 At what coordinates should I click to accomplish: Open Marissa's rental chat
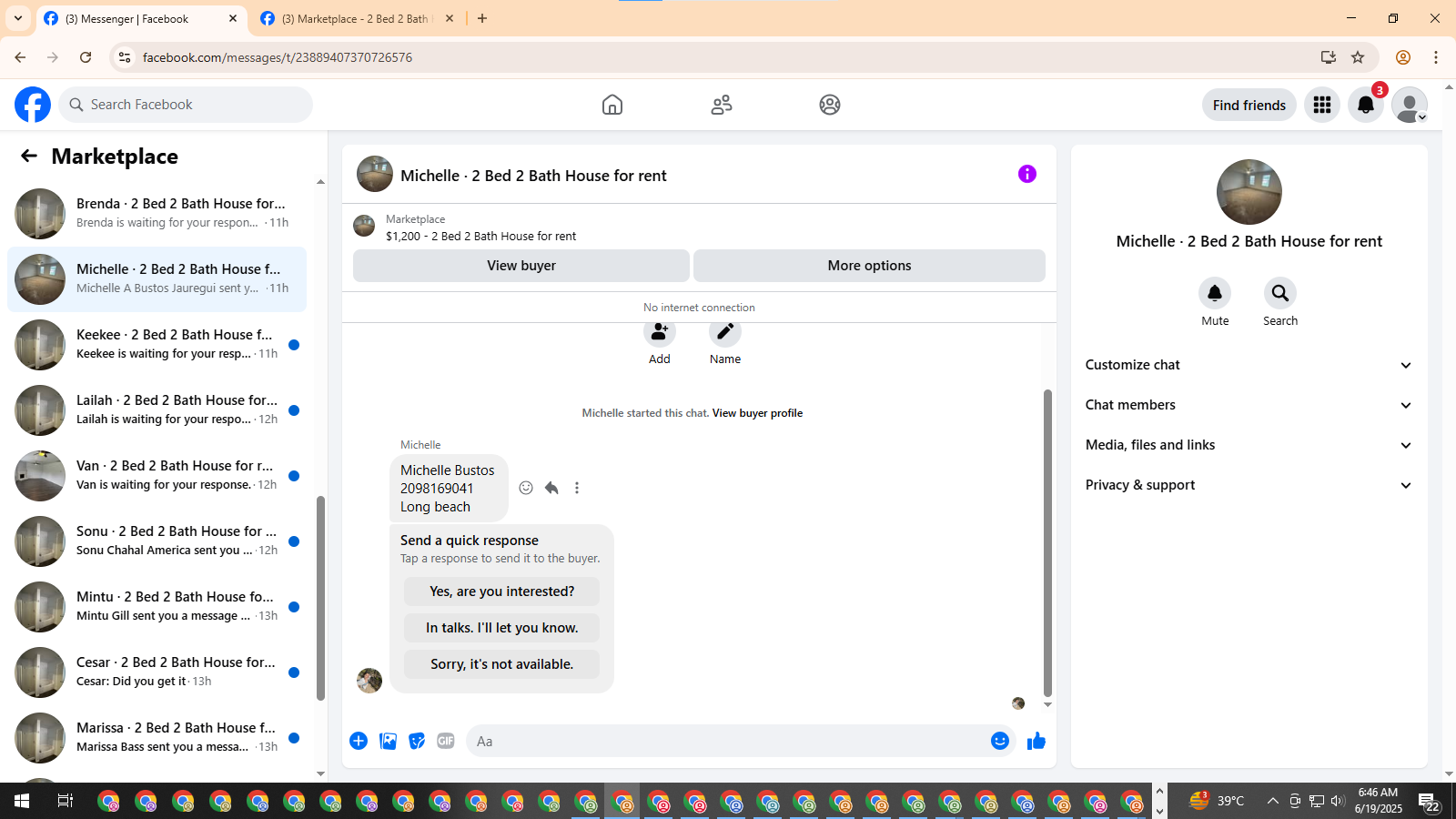[x=157, y=737]
